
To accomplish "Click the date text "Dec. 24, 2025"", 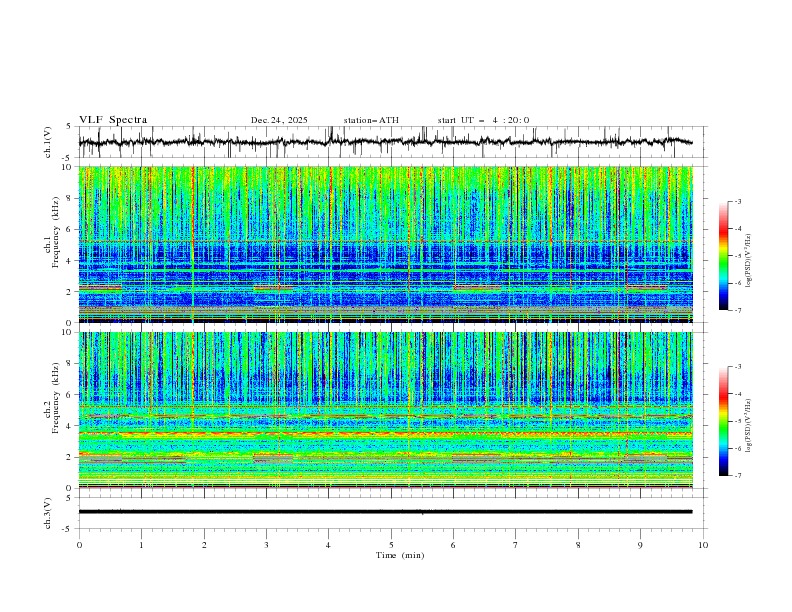I will coord(279,120).
